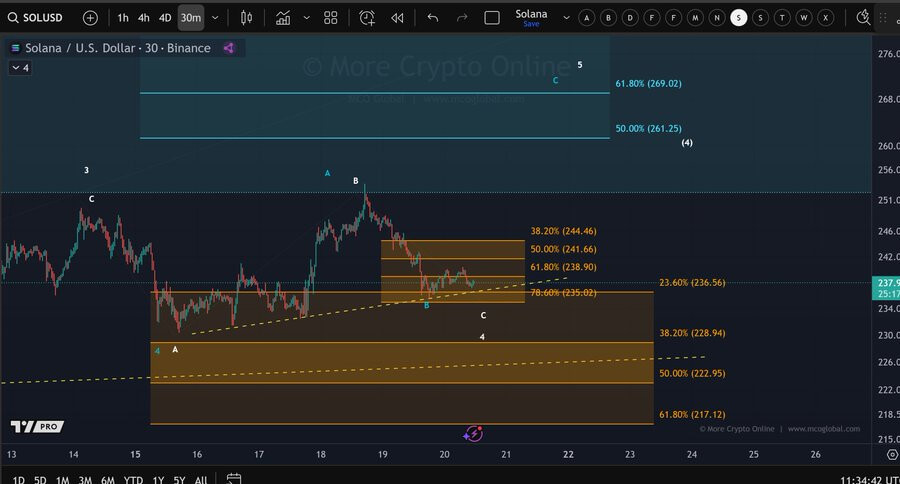Image resolution: width=900 pixels, height=484 pixels.
Task: Undo the last chart action
Action: tap(433, 18)
